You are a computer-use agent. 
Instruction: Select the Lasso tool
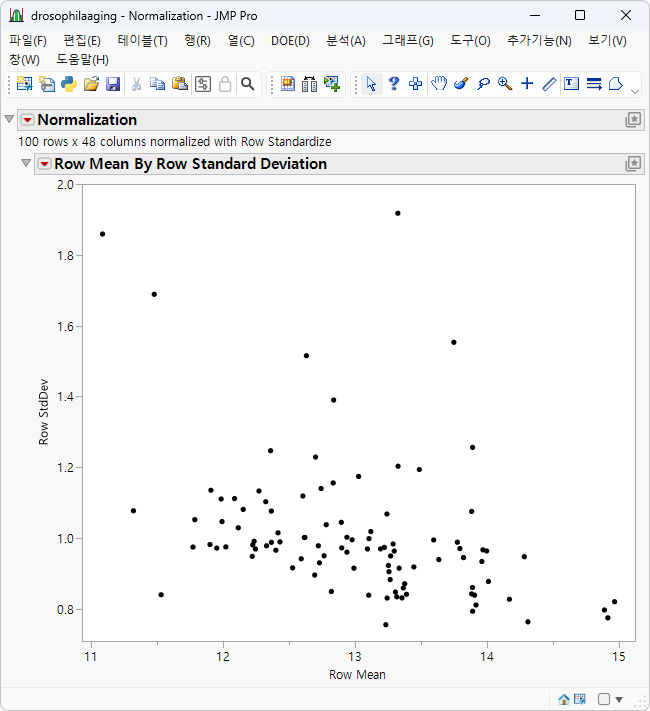[x=483, y=84]
